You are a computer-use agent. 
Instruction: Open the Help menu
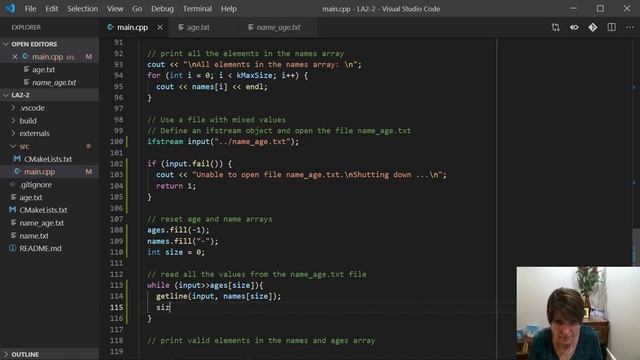(x=229, y=9)
